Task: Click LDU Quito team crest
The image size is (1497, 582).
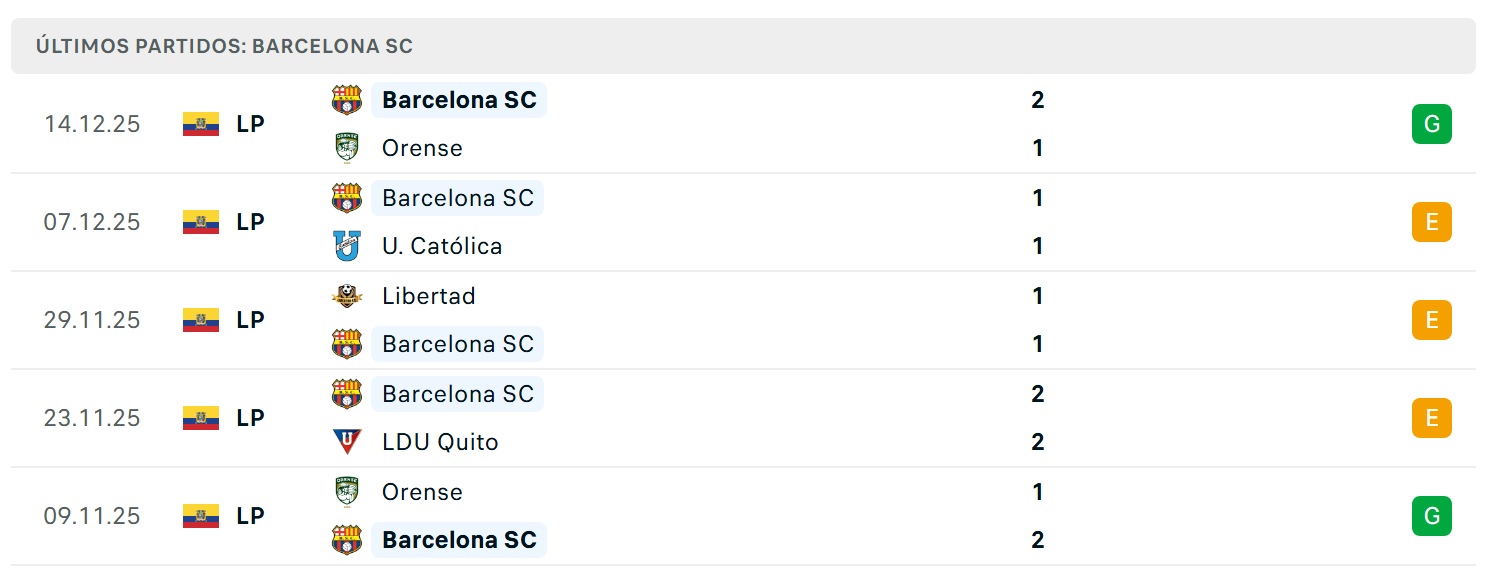Action: pos(346,442)
